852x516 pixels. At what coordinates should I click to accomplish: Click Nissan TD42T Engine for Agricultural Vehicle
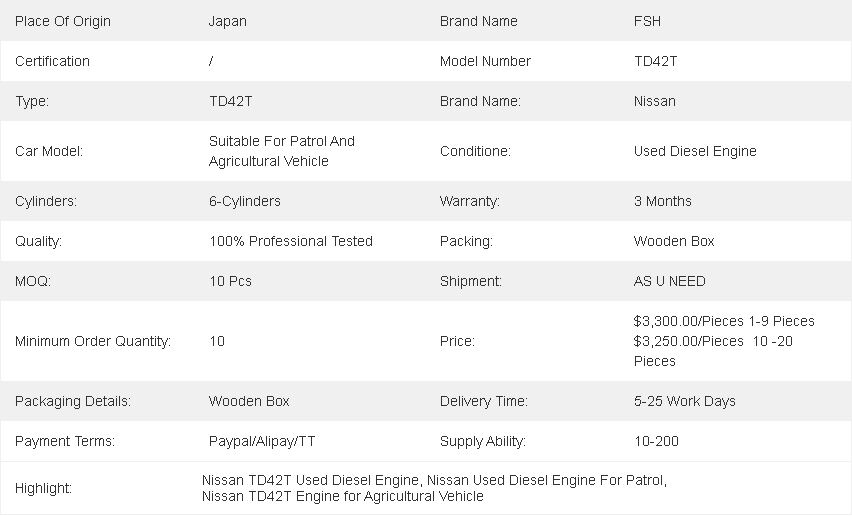[x=342, y=496]
